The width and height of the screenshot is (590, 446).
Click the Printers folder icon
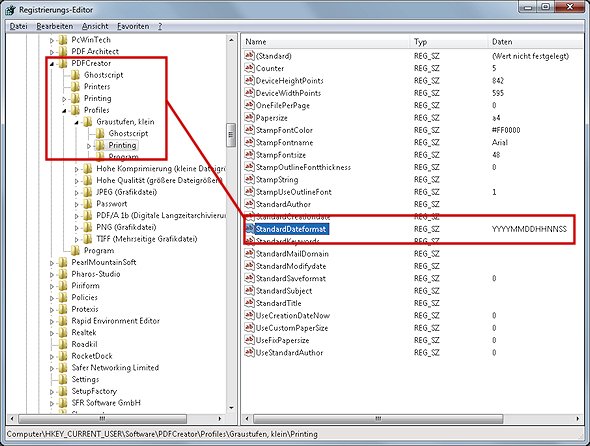click(75, 87)
